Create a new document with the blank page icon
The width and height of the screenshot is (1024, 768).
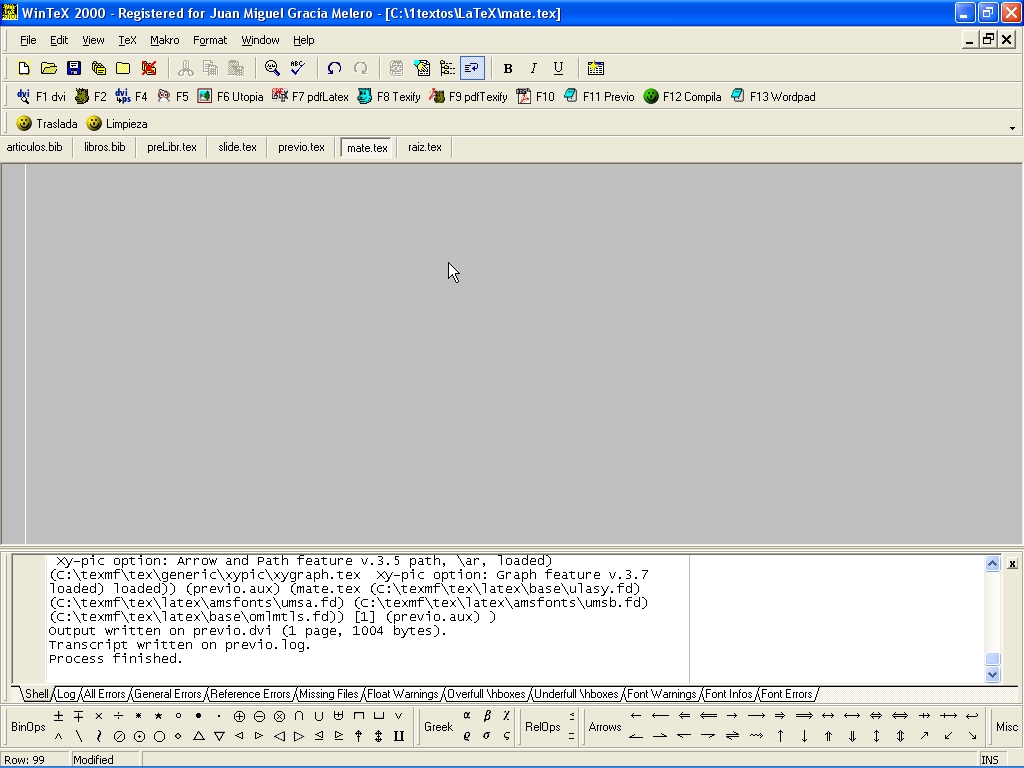point(24,68)
